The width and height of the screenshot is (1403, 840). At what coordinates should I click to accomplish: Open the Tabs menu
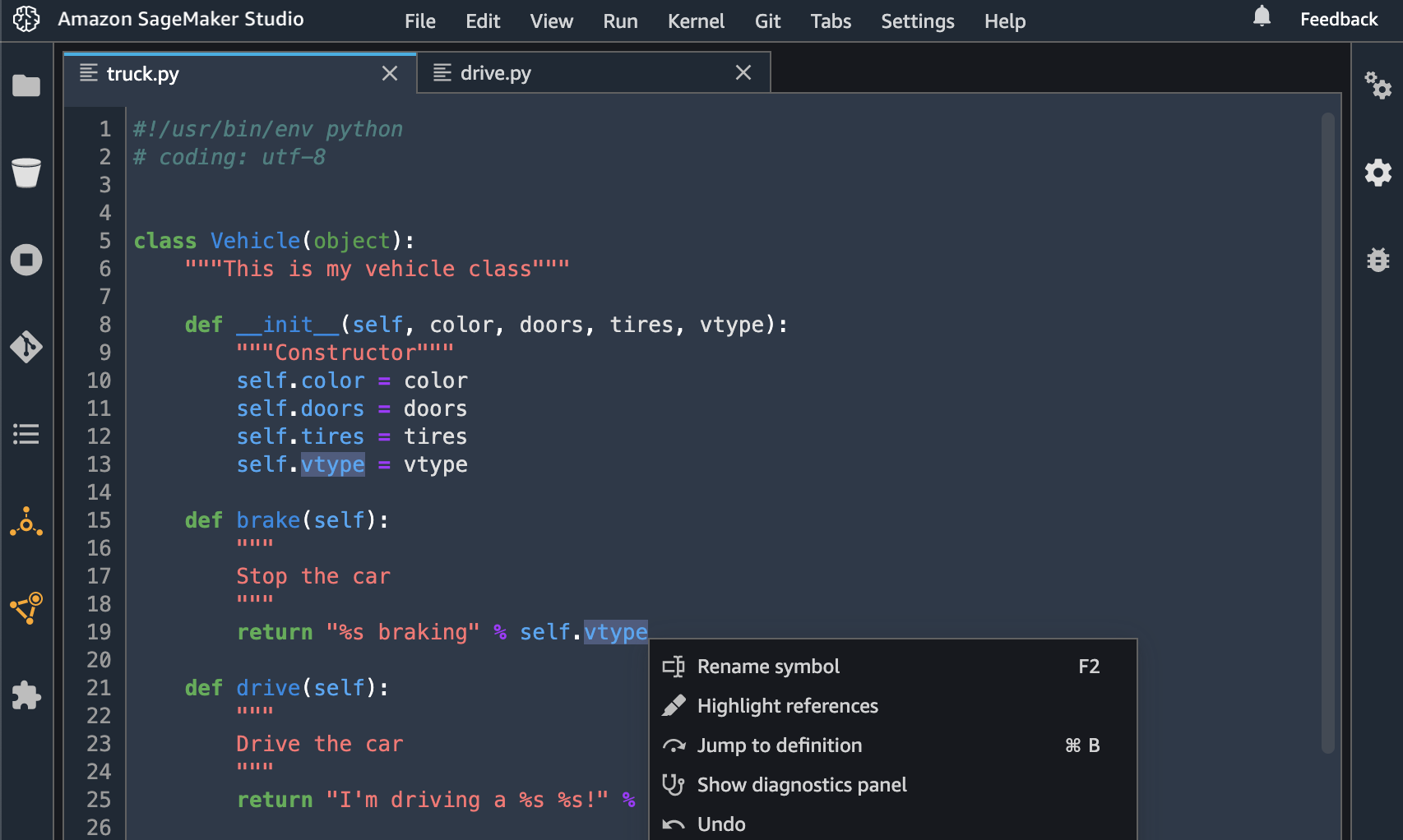click(x=831, y=21)
